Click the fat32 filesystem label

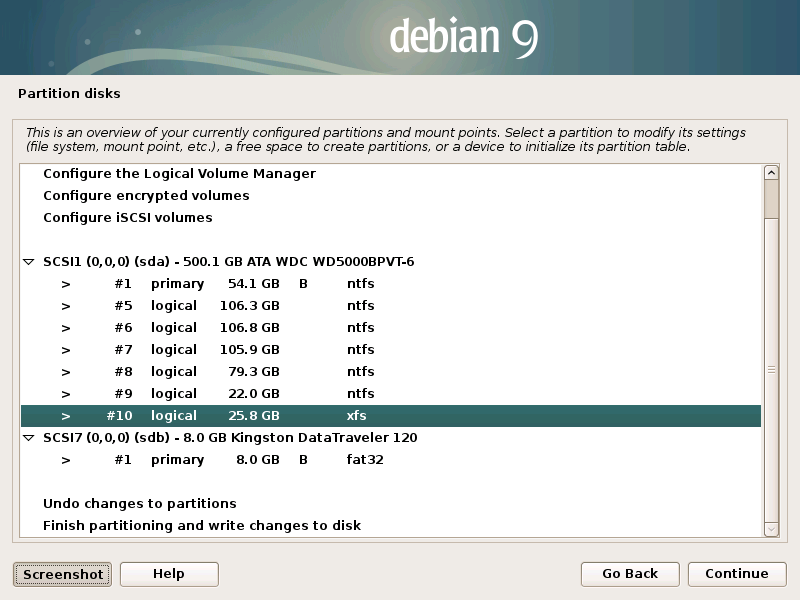coord(365,460)
